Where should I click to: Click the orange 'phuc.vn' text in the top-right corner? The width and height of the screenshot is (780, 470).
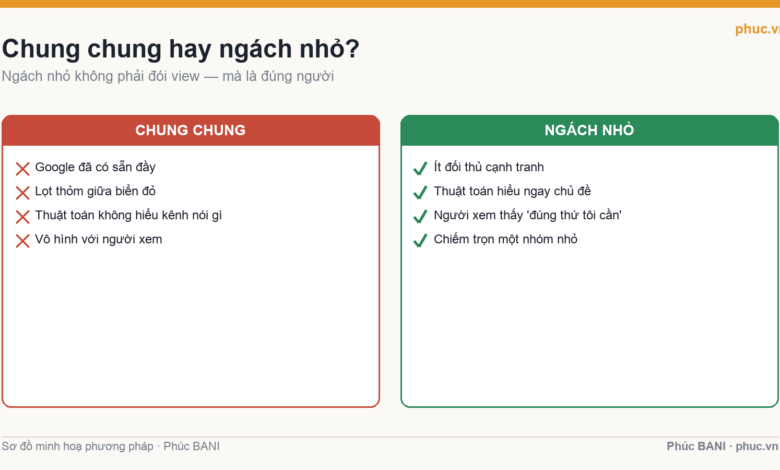757,29
